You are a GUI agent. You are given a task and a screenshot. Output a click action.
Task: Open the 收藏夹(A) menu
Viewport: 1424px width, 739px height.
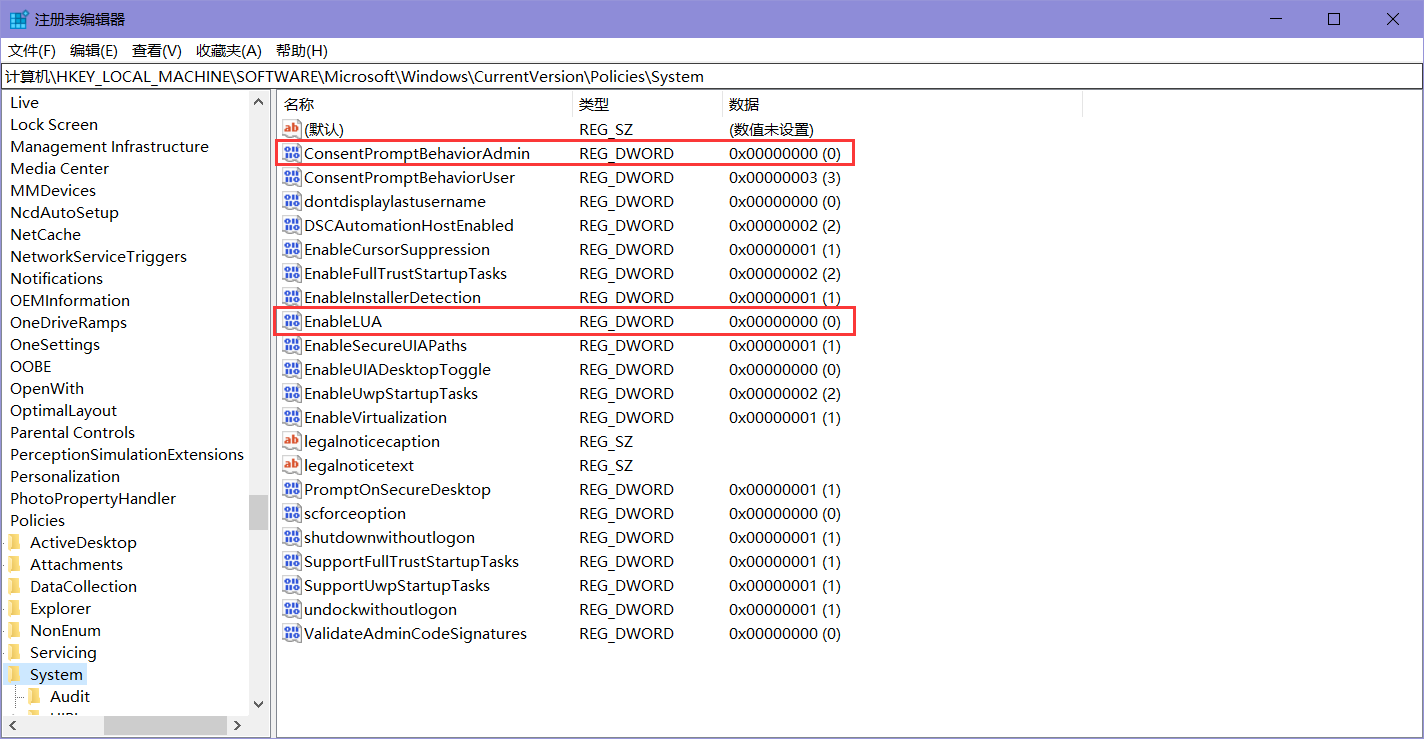click(229, 50)
